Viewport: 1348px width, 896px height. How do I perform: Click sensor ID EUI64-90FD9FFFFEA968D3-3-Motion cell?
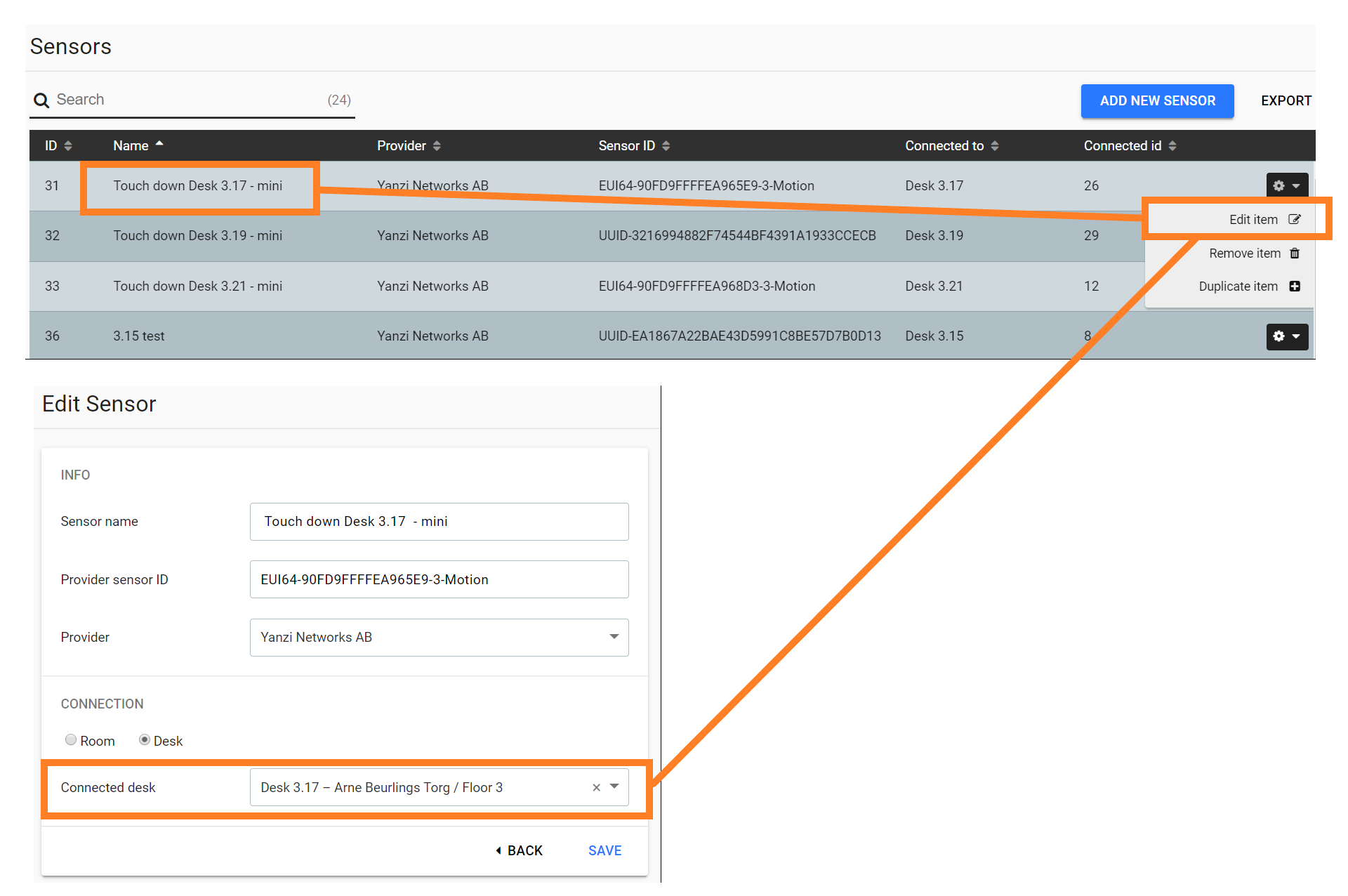click(707, 286)
